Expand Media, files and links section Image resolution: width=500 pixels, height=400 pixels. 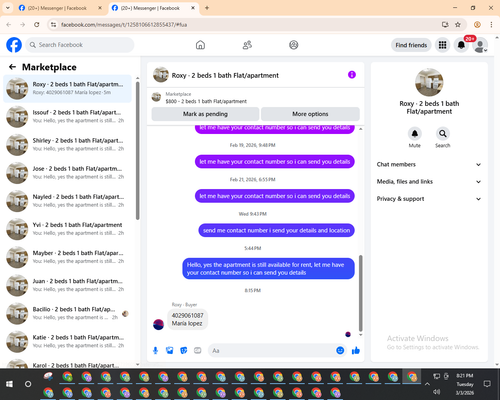[429, 182]
